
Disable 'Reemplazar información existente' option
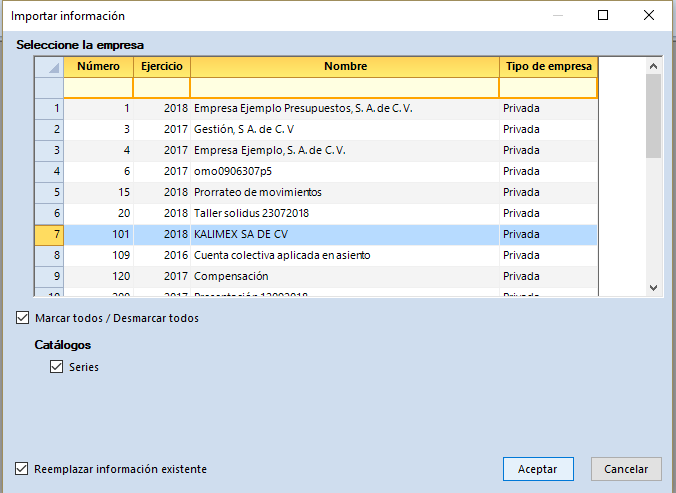[23, 468]
